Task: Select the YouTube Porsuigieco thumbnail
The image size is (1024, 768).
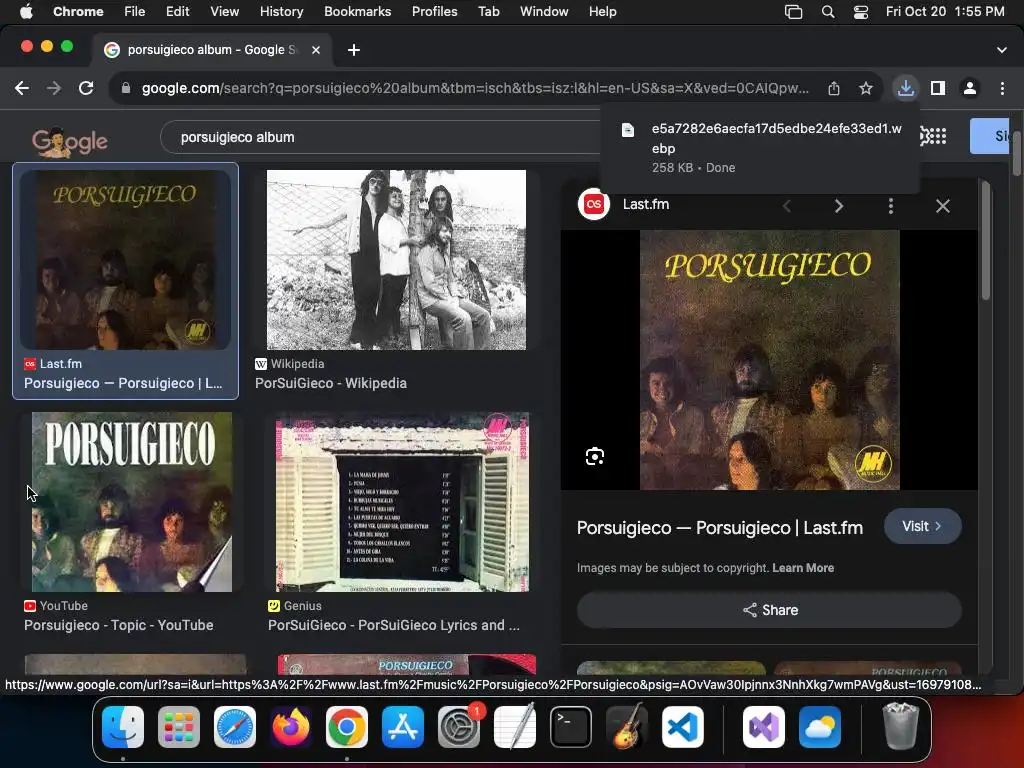Action: point(131,502)
